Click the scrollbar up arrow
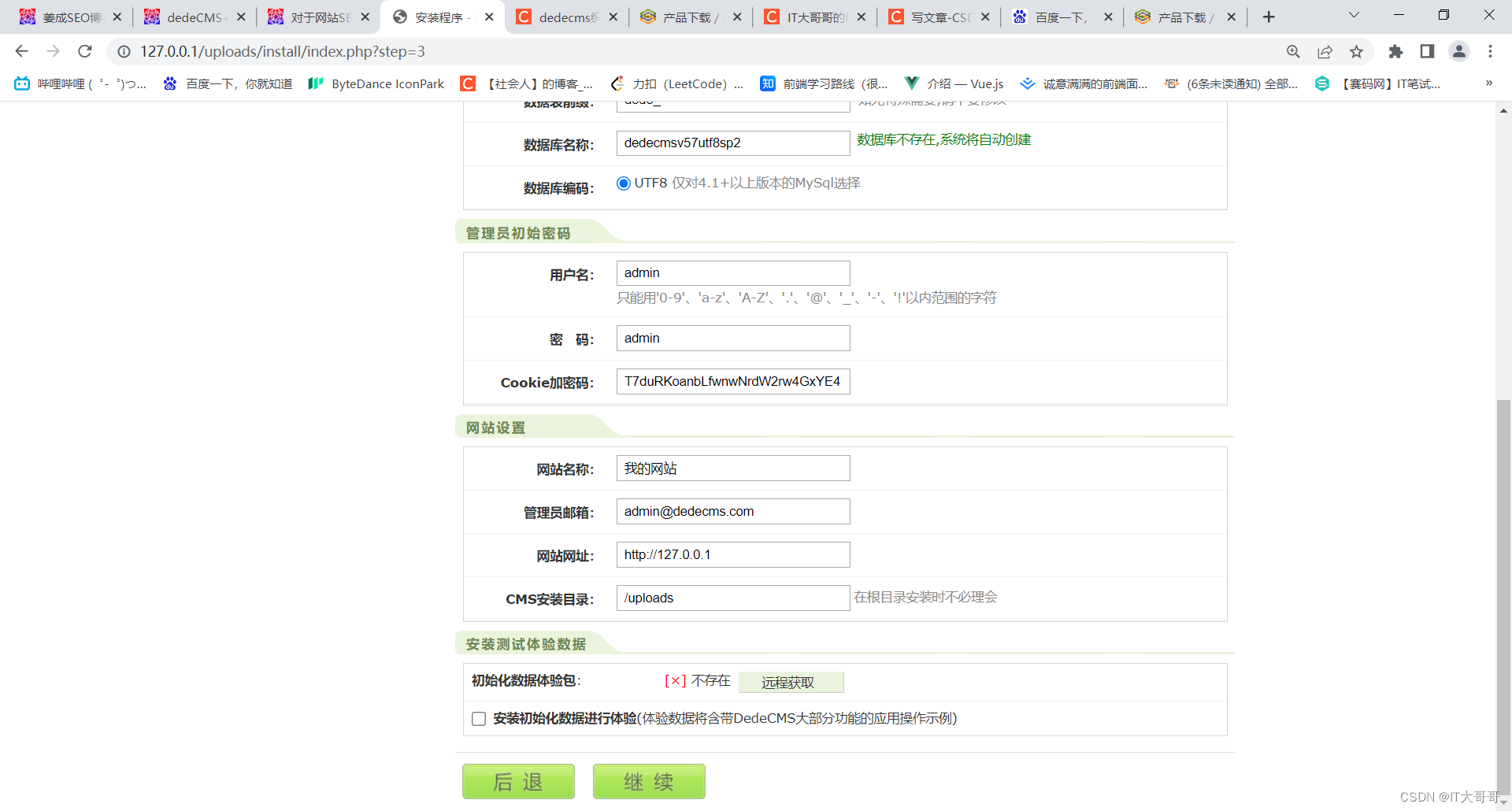Screen dimensions: 1512x811 [1503, 111]
